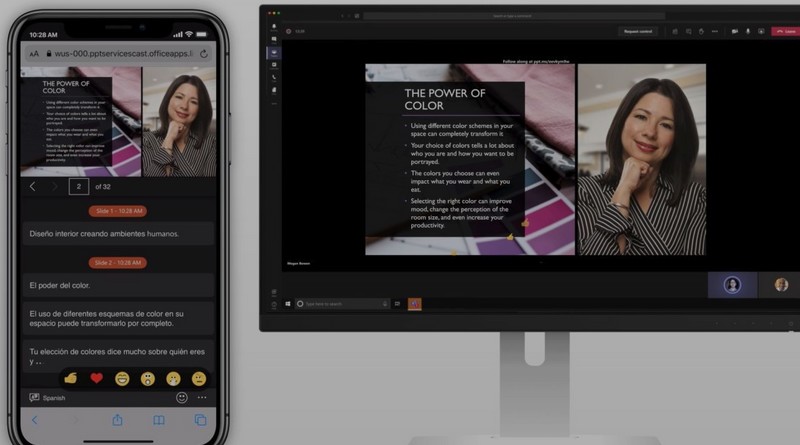Open Files in Teams sidebar
Image resolution: width=800 pixels, height=445 pixels.
pyautogui.click(x=274, y=90)
